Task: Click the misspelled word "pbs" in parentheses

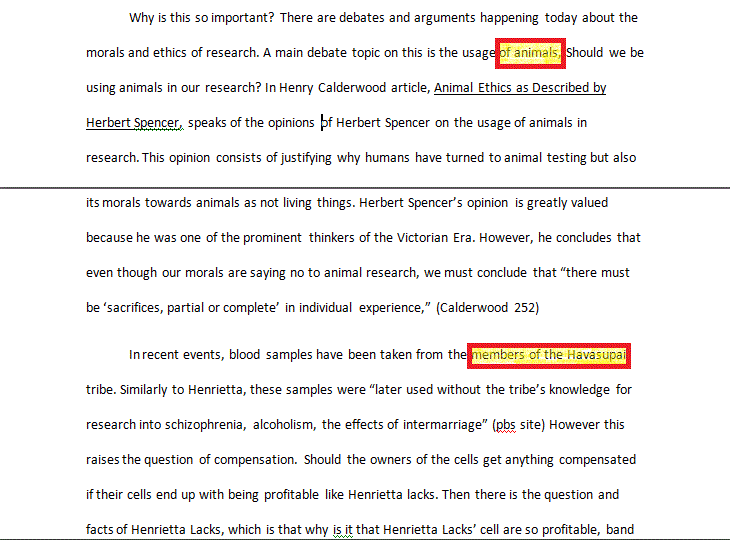Action: [x=506, y=425]
